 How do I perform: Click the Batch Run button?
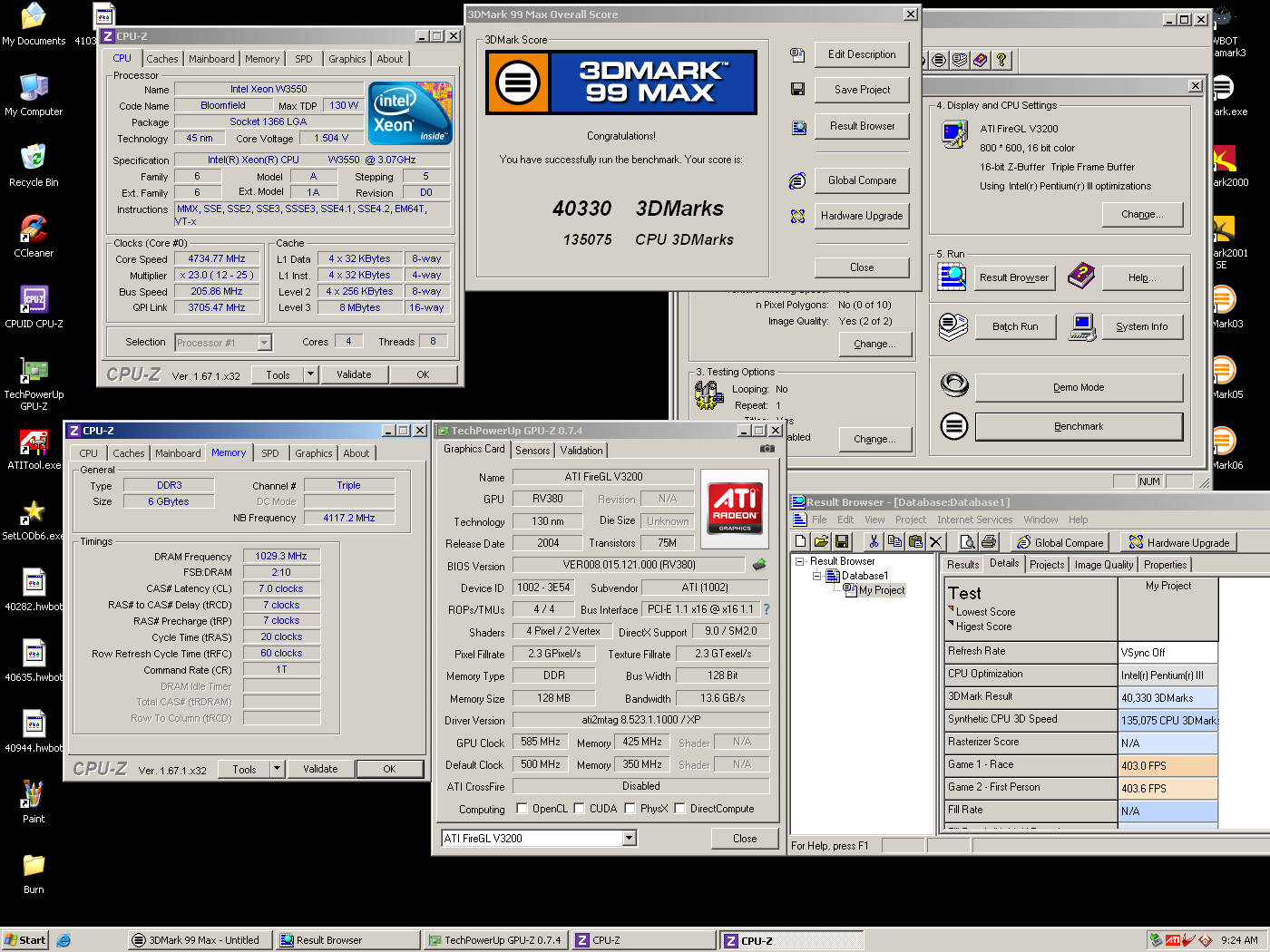1015,326
